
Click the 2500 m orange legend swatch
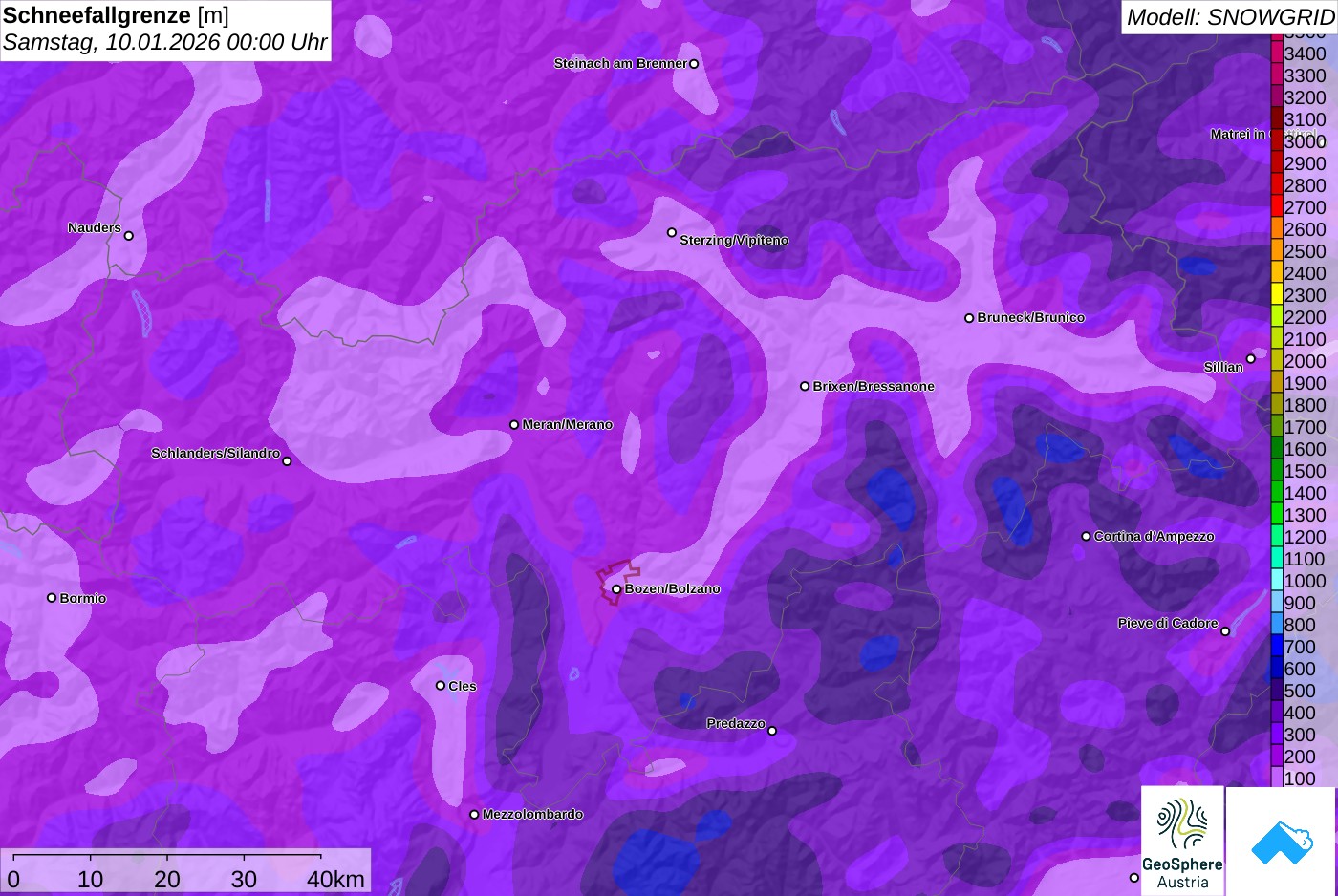tap(1276, 251)
